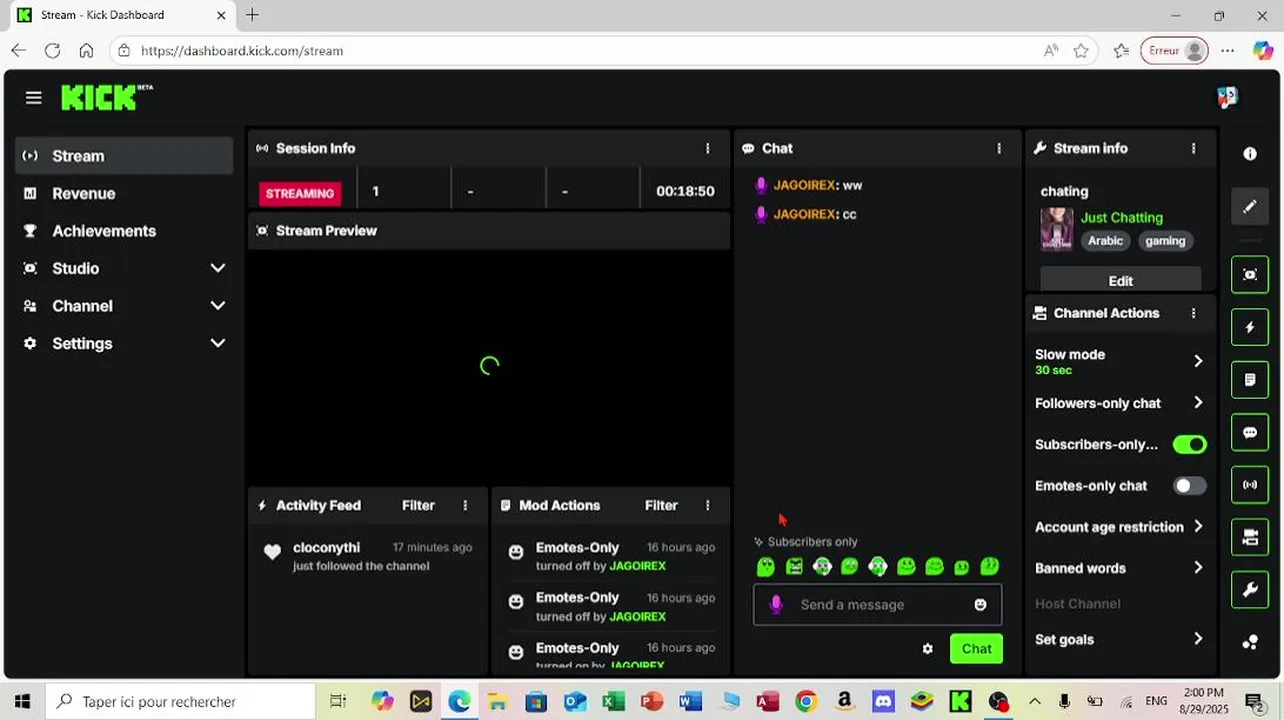Insert the first green Kick emote
1284x720 pixels.
pyautogui.click(x=766, y=567)
